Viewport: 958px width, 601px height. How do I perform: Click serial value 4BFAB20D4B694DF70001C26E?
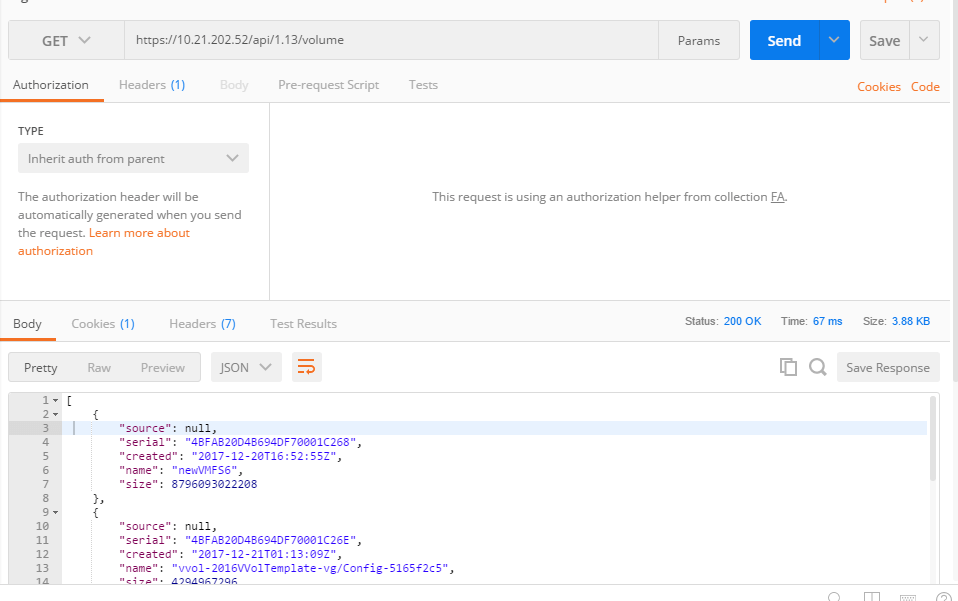pyautogui.click(x=271, y=541)
